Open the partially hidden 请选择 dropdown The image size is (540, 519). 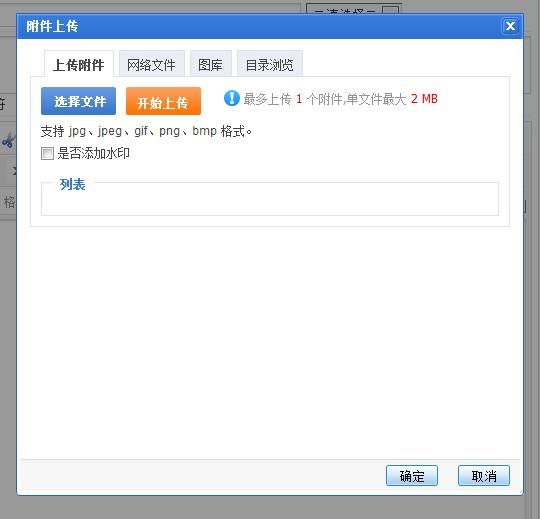coord(354,10)
